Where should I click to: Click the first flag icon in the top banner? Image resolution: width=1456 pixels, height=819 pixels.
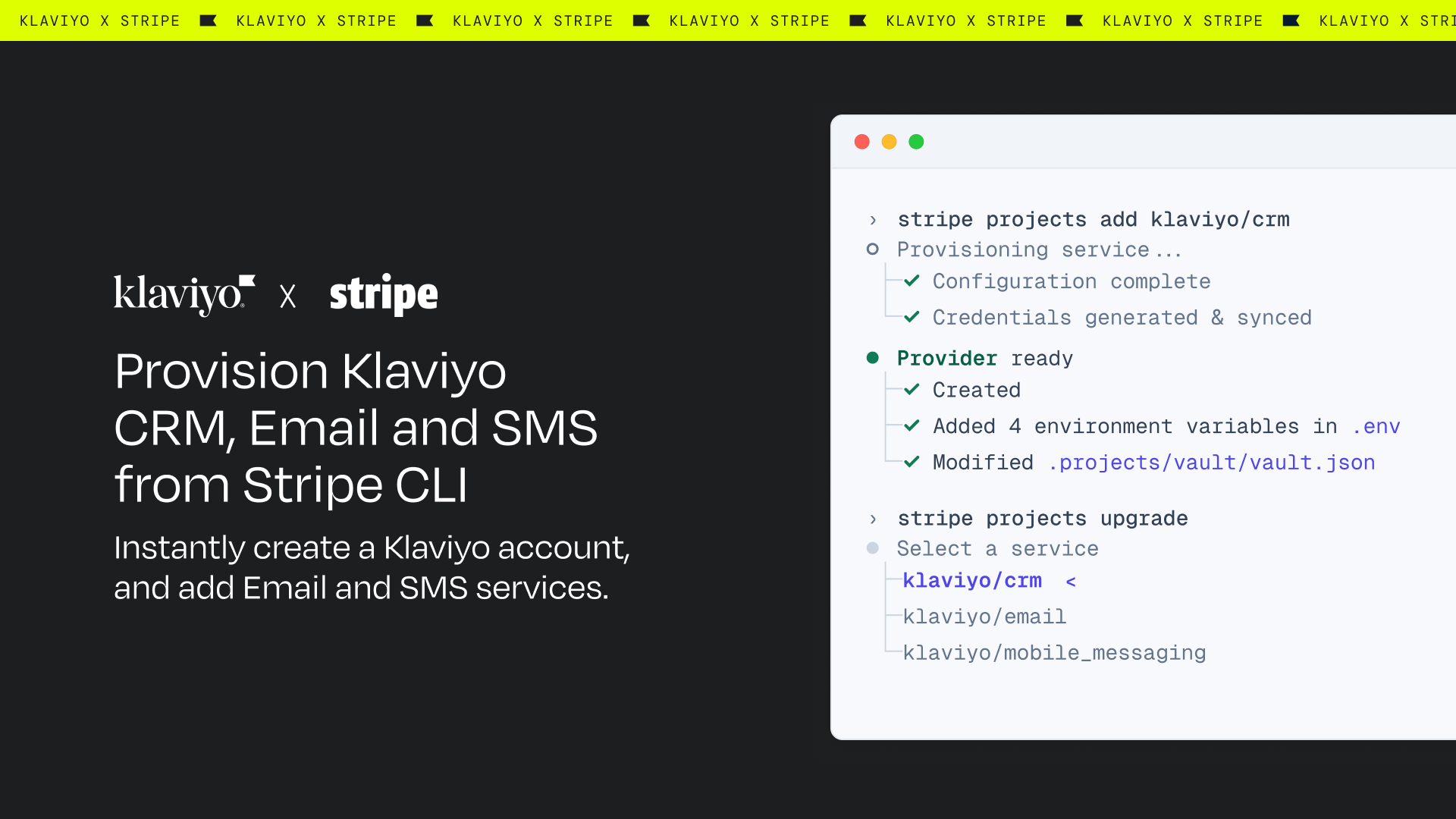pyautogui.click(x=208, y=20)
